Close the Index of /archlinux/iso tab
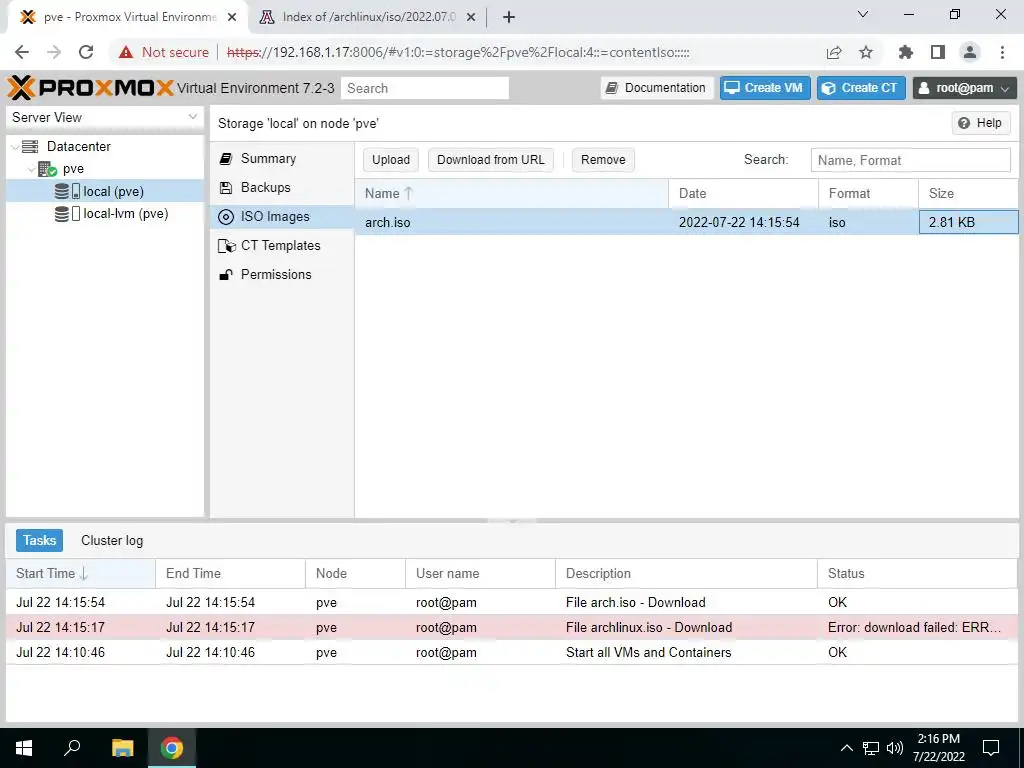The width and height of the screenshot is (1024, 768). point(471,17)
